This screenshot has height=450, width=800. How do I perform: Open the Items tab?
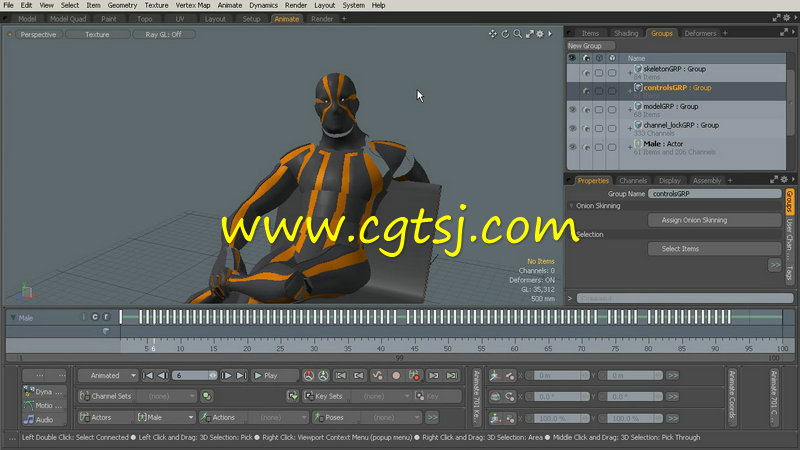[x=590, y=33]
